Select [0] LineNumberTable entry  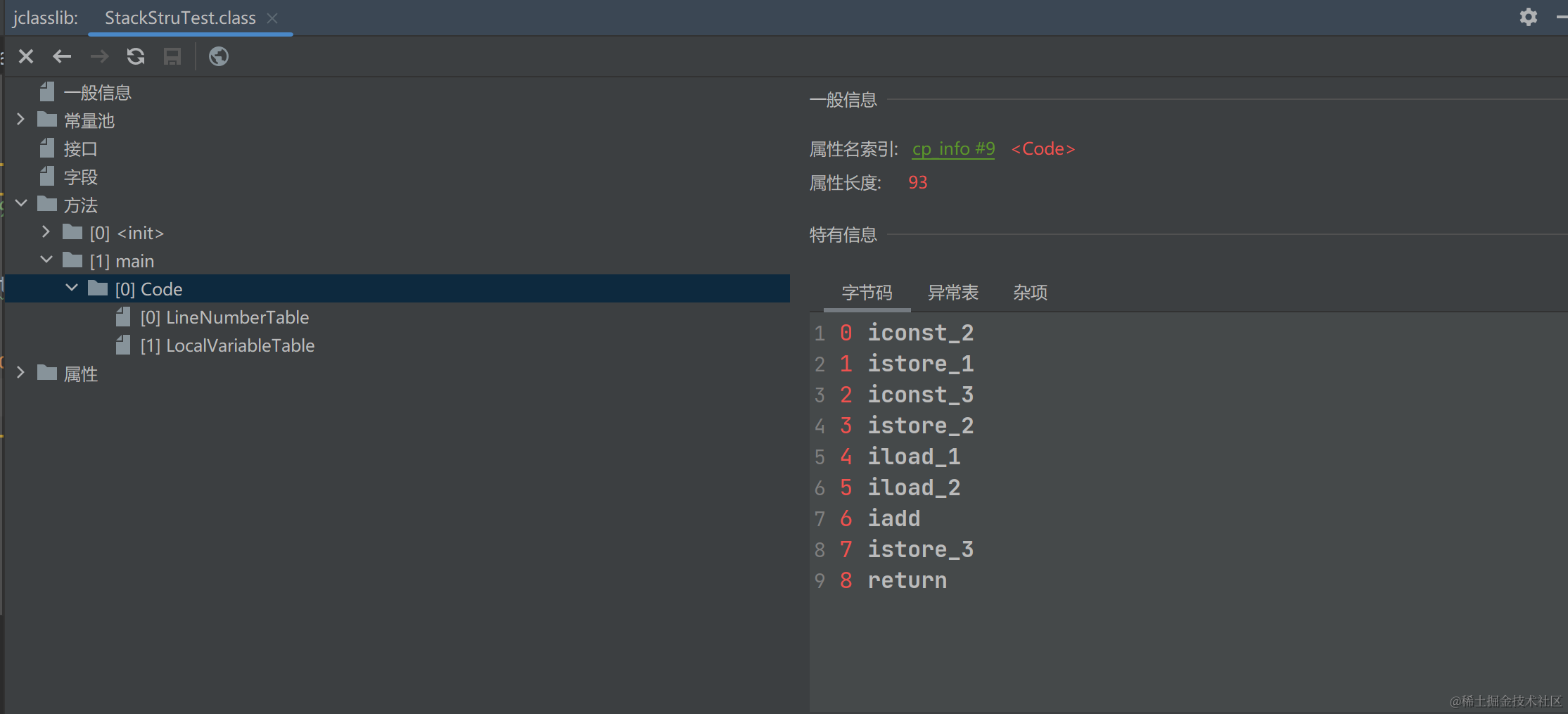[224, 317]
